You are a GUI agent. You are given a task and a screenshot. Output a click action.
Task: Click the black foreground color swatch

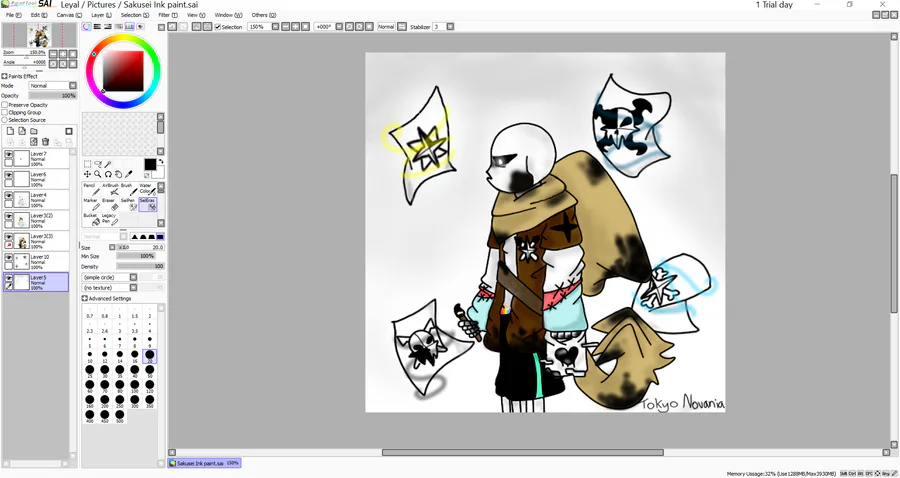click(x=150, y=164)
